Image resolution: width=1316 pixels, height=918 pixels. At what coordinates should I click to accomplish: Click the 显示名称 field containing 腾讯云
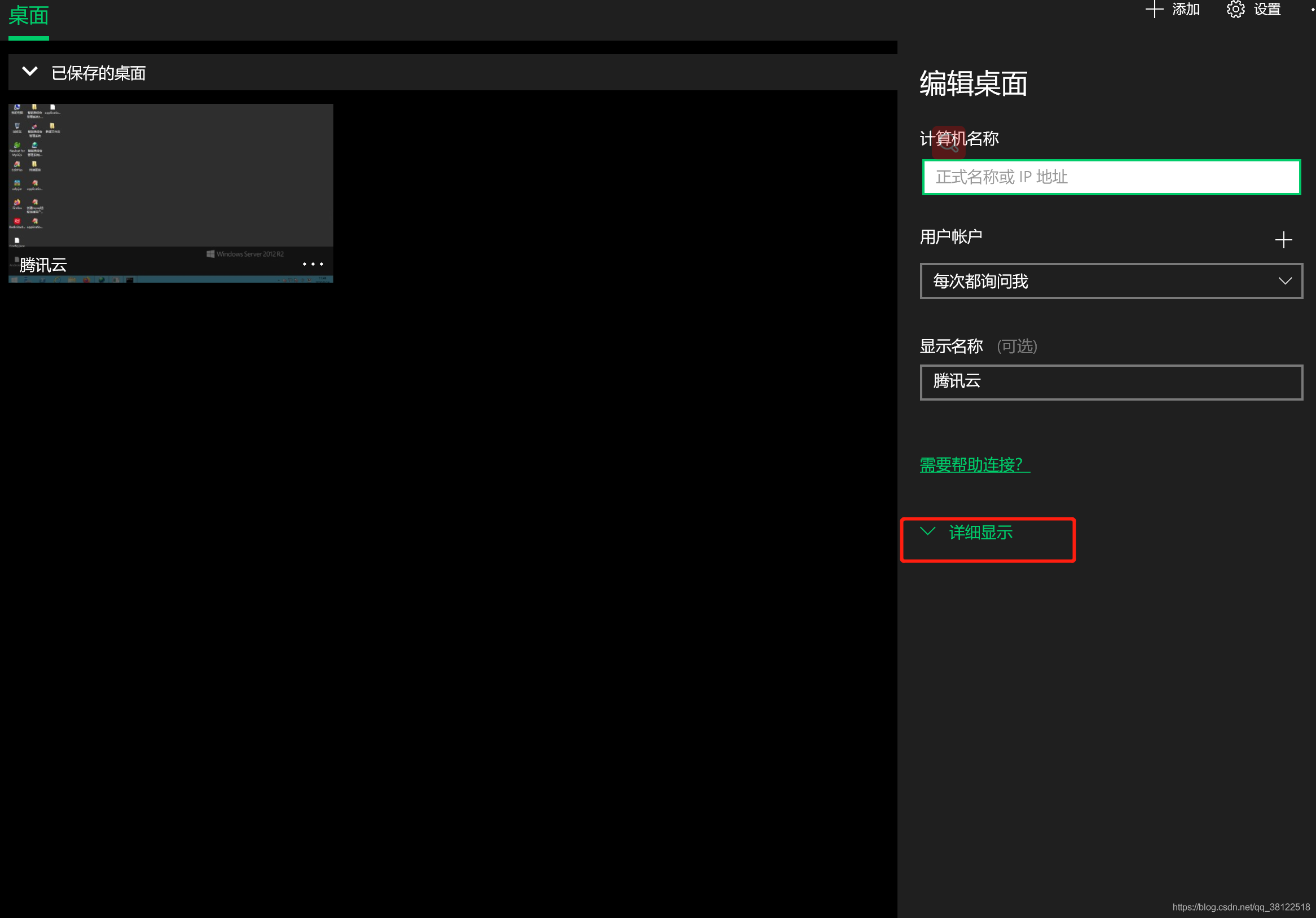tap(1111, 382)
